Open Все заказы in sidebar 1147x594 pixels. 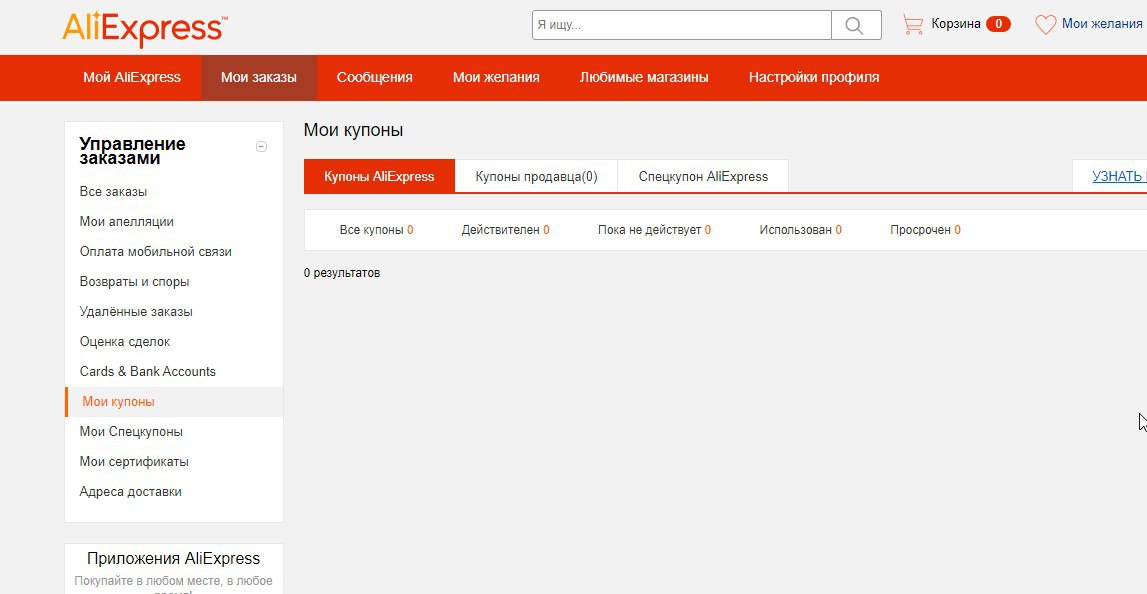point(113,192)
